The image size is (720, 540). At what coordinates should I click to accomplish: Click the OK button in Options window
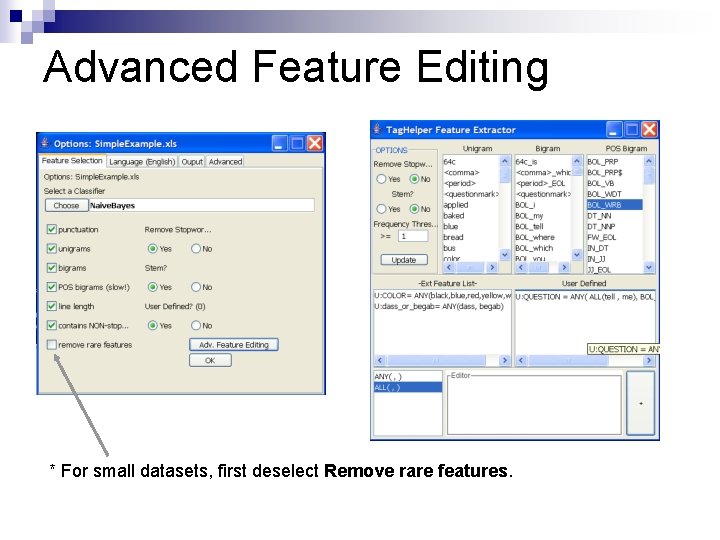[x=210, y=360]
